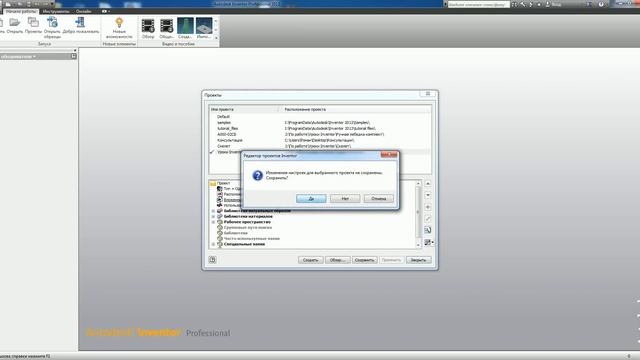Click the binoculars search icon in title bar
Screen dimensions: 640x360
coord(514,4)
